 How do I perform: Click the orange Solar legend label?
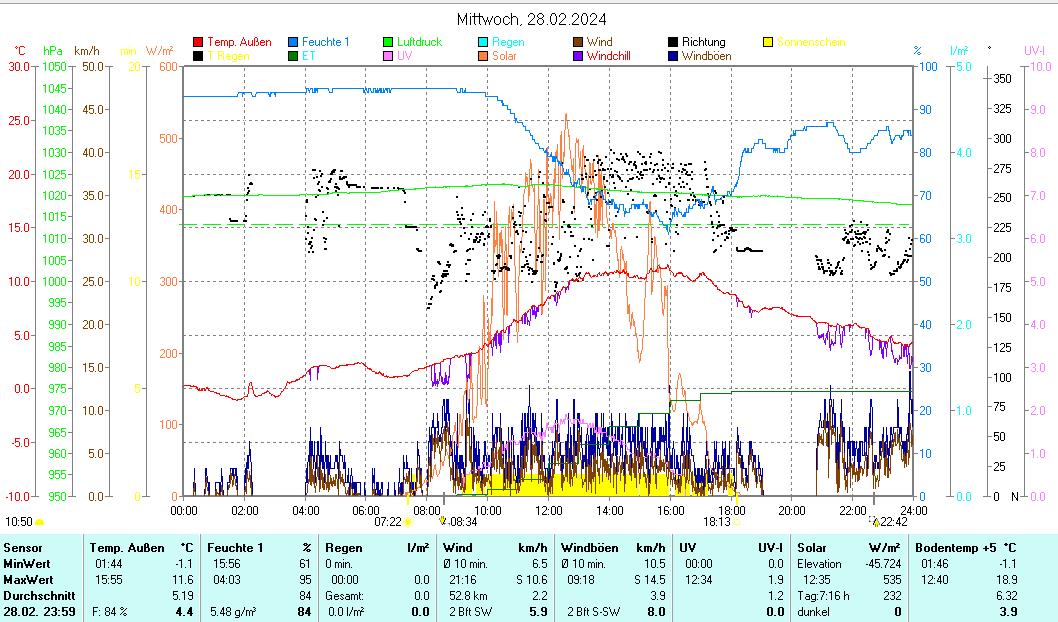click(x=504, y=57)
